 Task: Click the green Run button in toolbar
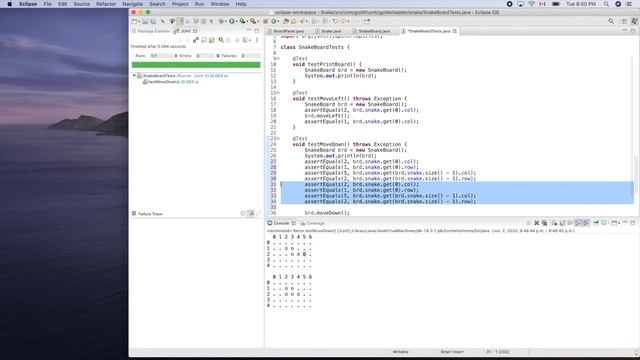tap(231, 21)
